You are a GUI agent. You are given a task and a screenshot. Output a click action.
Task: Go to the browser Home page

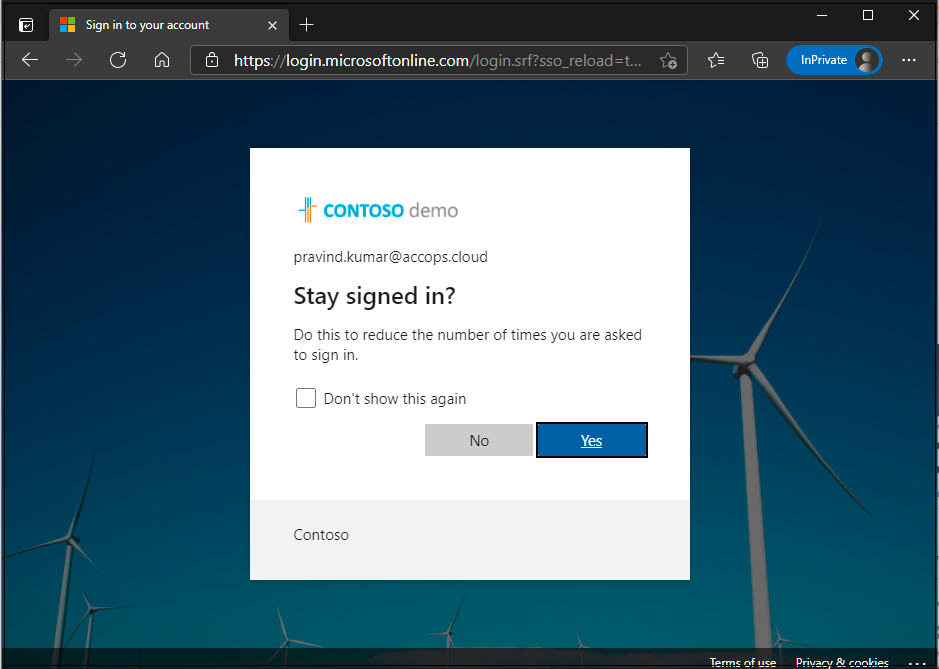tap(162, 60)
